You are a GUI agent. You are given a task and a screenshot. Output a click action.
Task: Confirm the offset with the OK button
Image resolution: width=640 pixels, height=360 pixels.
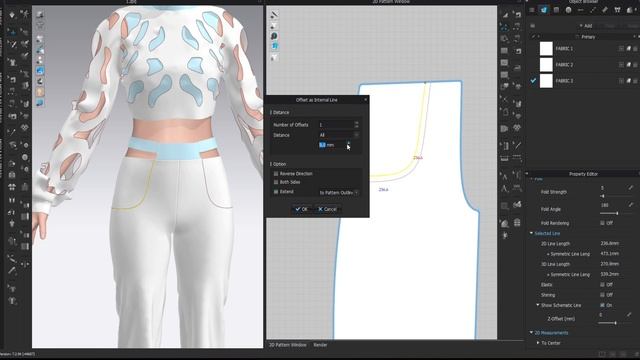point(302,209)
